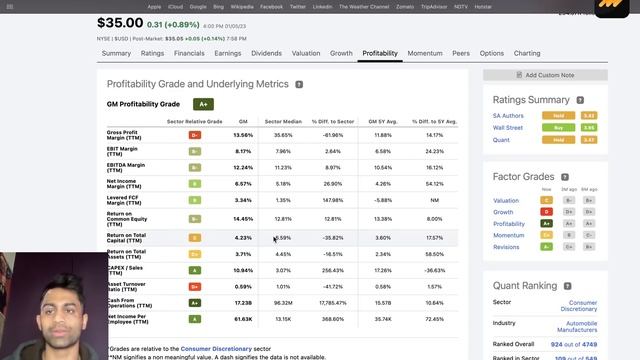The height and width of the screenshot is (360, 640).
Task: Select GM value 13.56% for Gross Profit Margin
Action: coord(243,135)
